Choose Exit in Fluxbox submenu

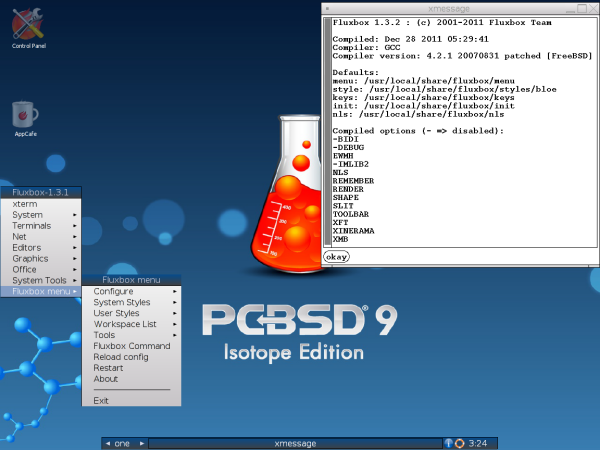click(x=131, y=401)
